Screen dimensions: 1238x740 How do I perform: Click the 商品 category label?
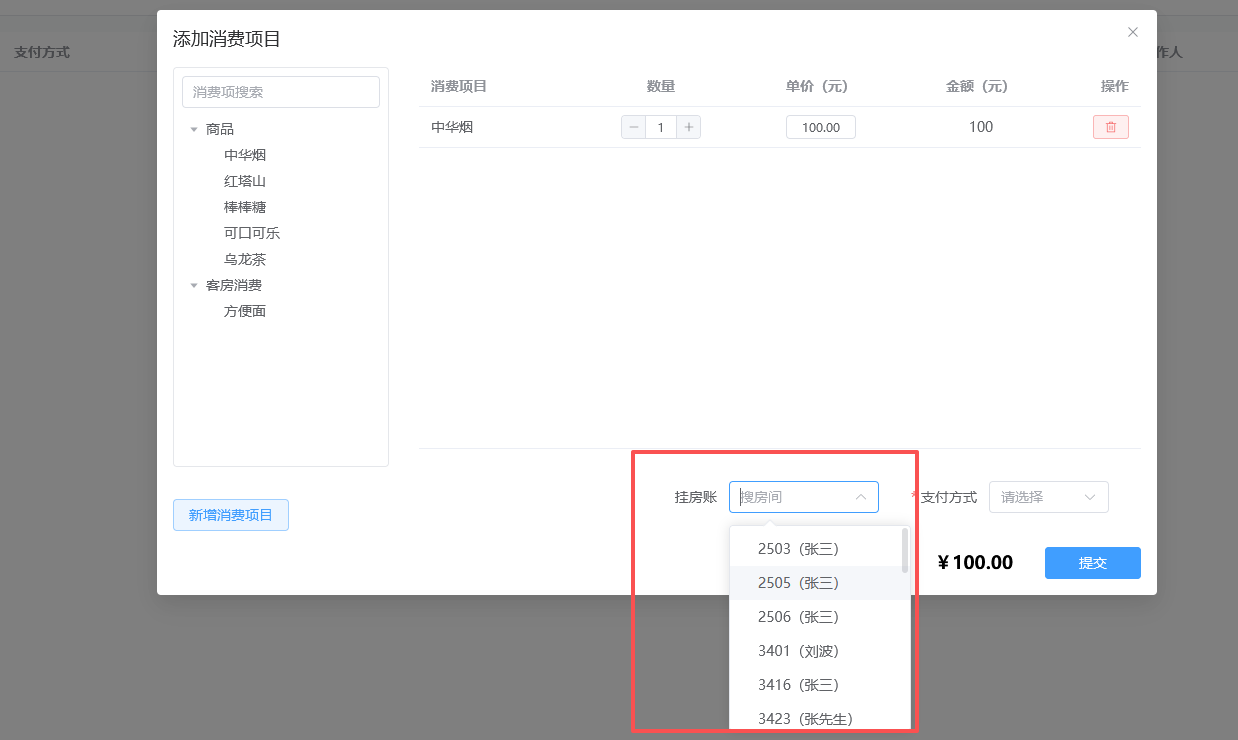[220, 129]
